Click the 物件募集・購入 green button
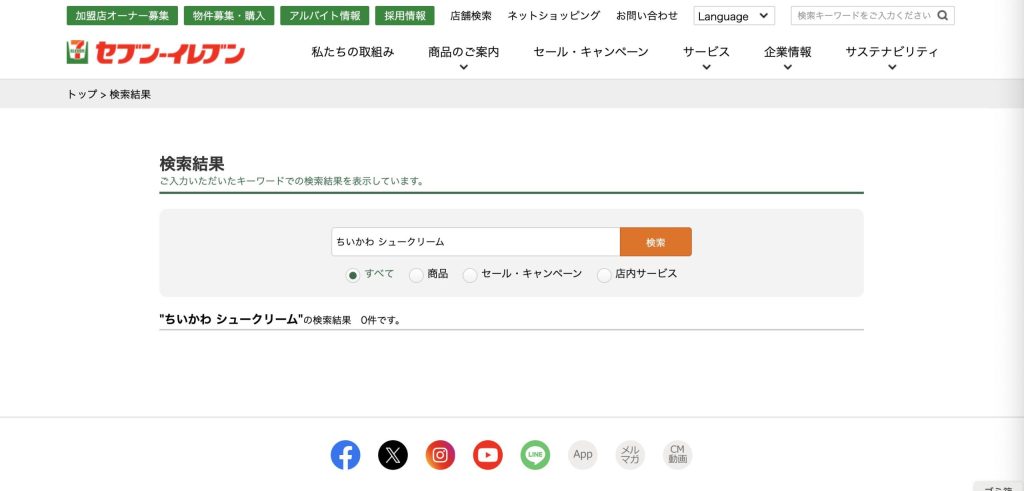 point(229,16)
